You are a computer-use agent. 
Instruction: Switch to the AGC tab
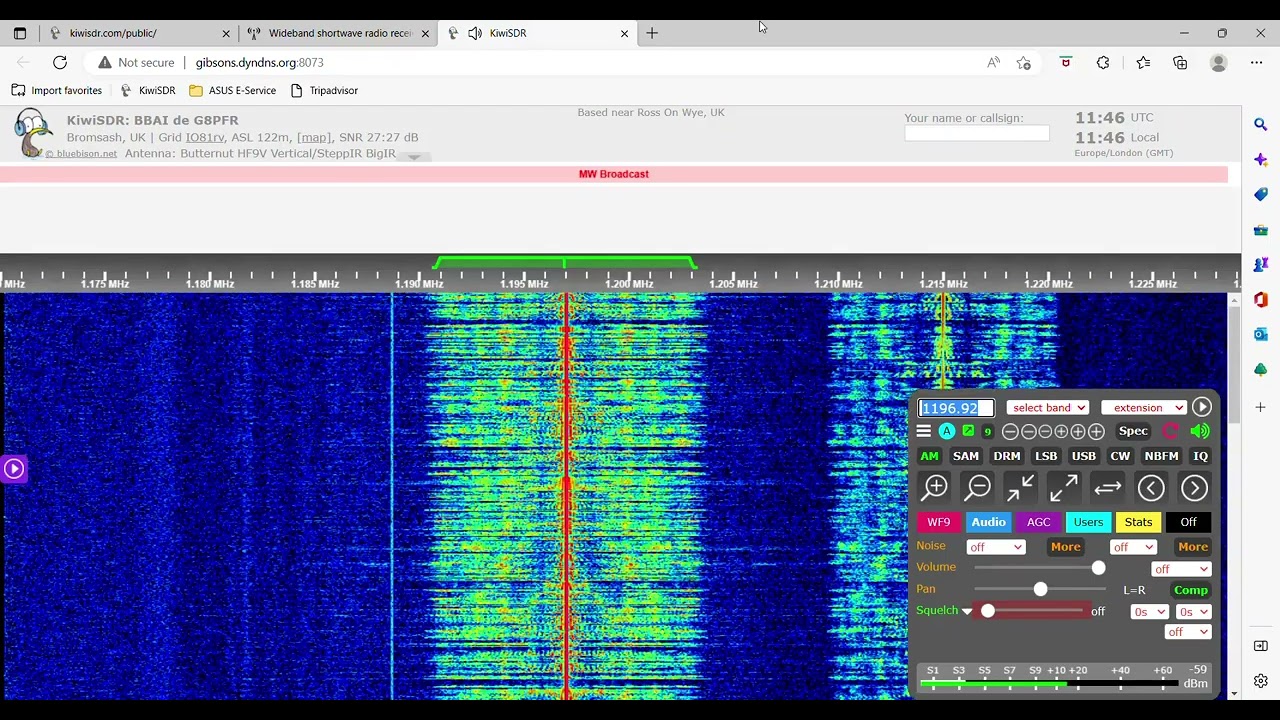[x=1038, y=522]
